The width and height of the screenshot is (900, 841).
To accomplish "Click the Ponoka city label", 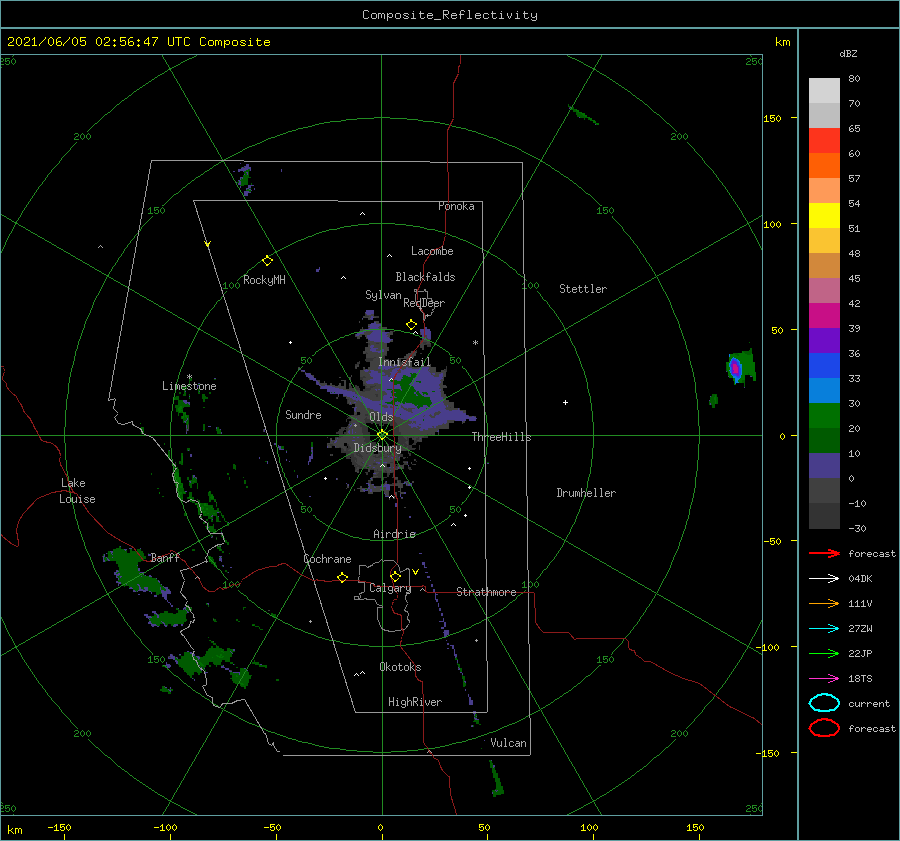I will point(456,206).
